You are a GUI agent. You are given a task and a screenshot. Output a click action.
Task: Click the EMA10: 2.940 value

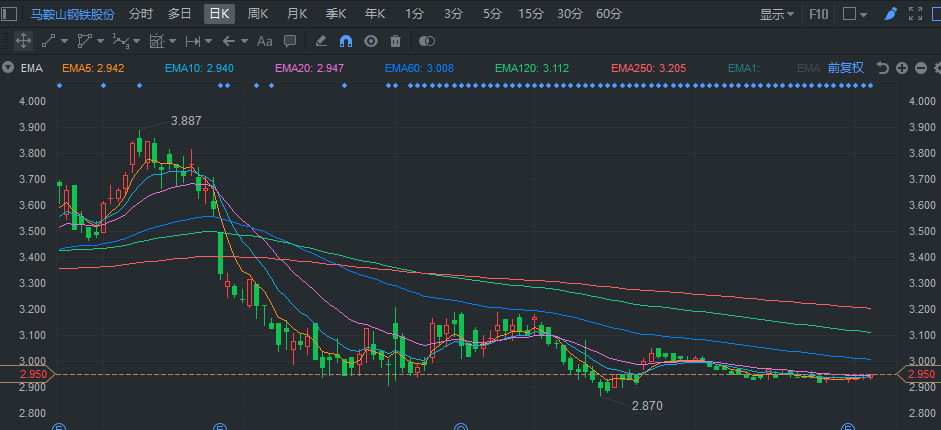point(199,68)
